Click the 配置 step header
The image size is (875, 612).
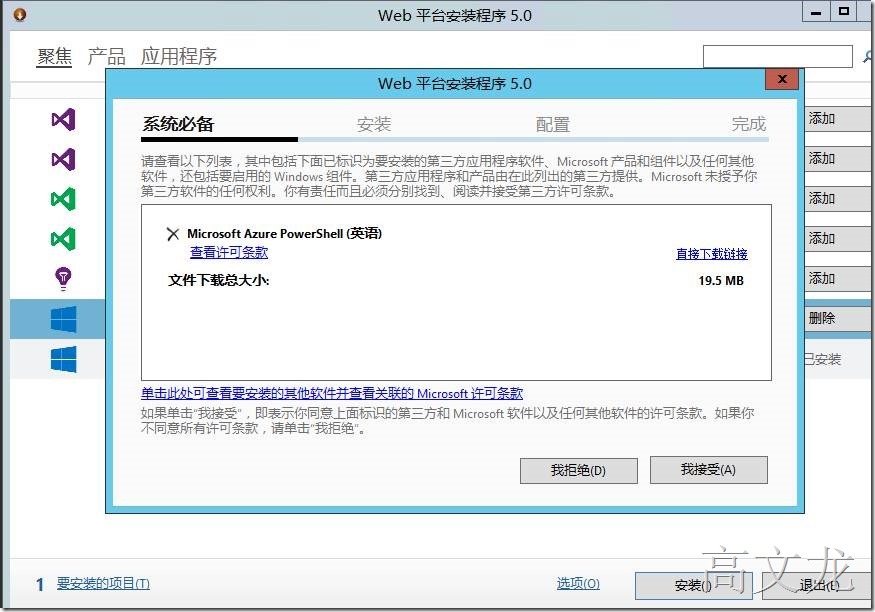[x=552, y=124]
